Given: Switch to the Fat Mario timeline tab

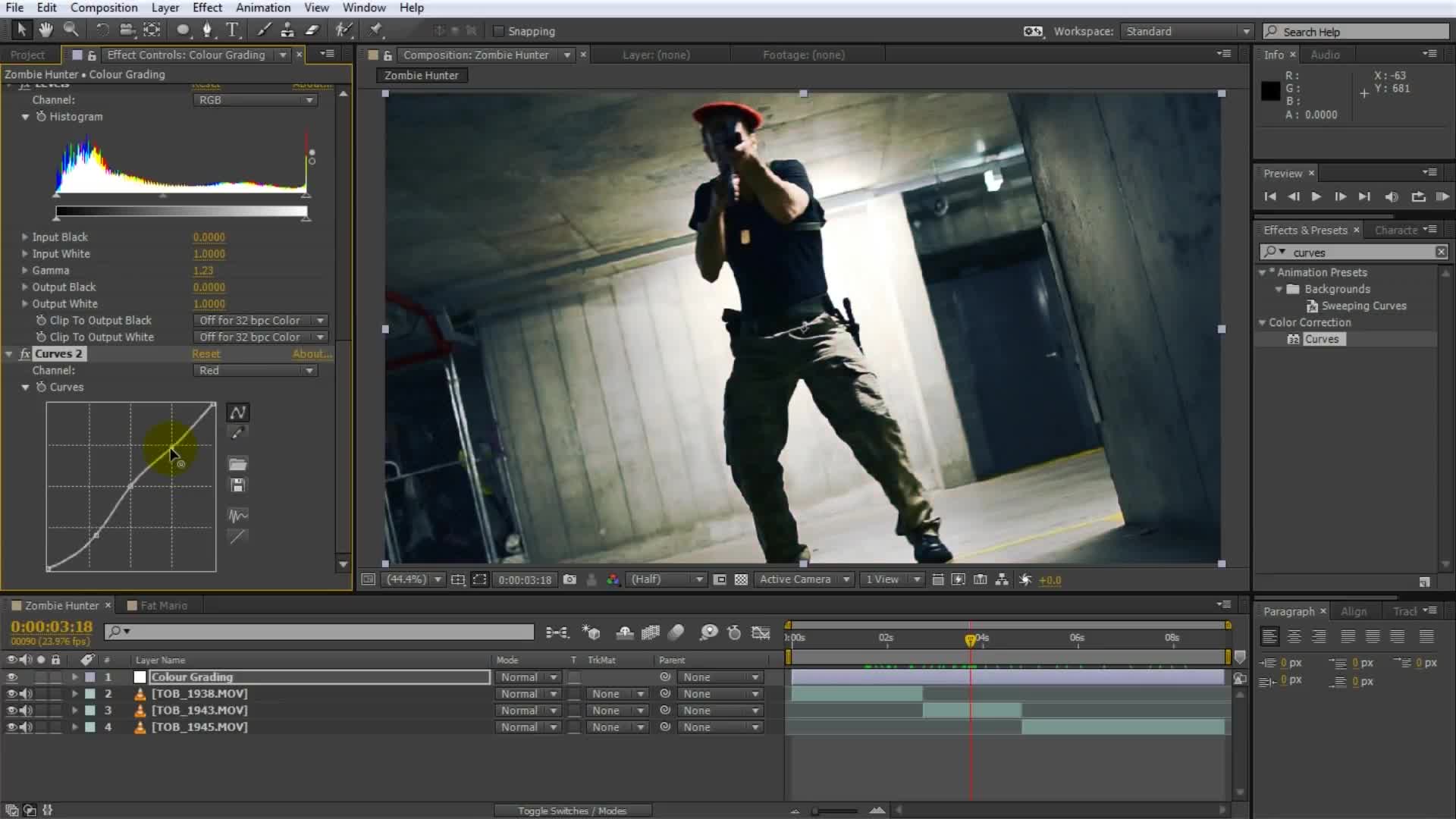Looking at the screenshot, I should coord(163,605).
